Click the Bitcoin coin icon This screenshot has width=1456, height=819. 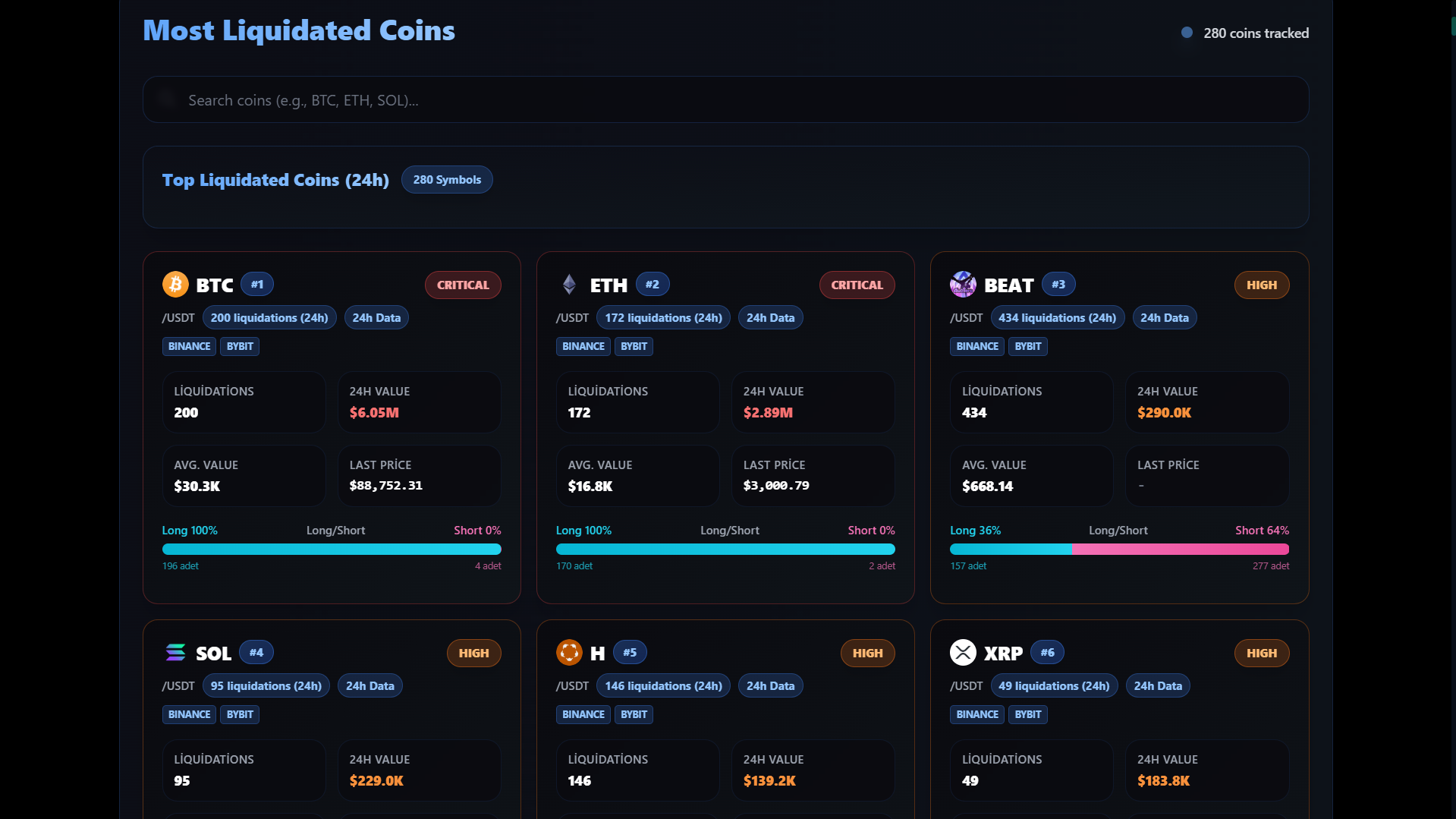click(175, 285)
